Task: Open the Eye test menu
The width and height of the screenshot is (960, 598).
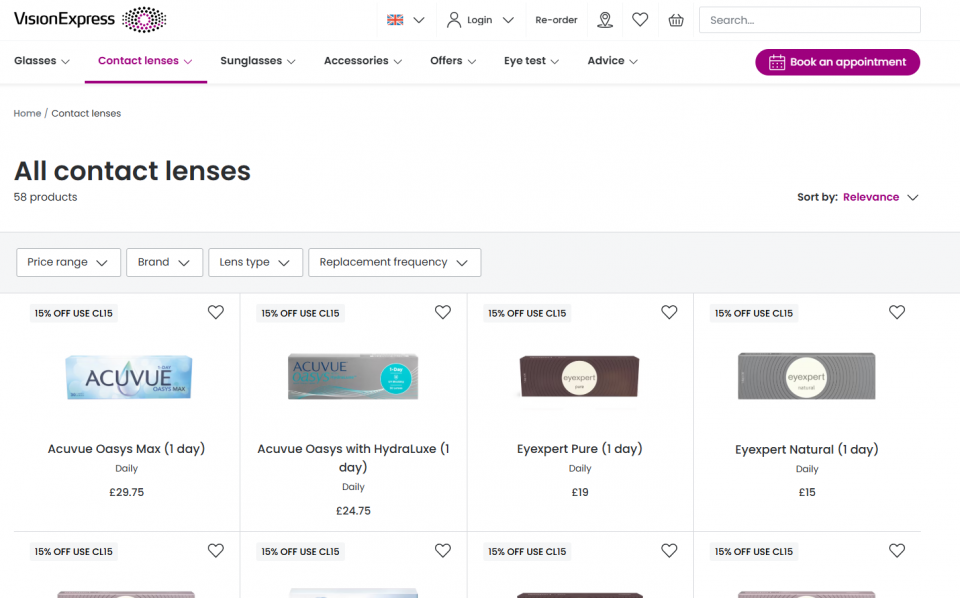Action: click(x=531, y=61)
